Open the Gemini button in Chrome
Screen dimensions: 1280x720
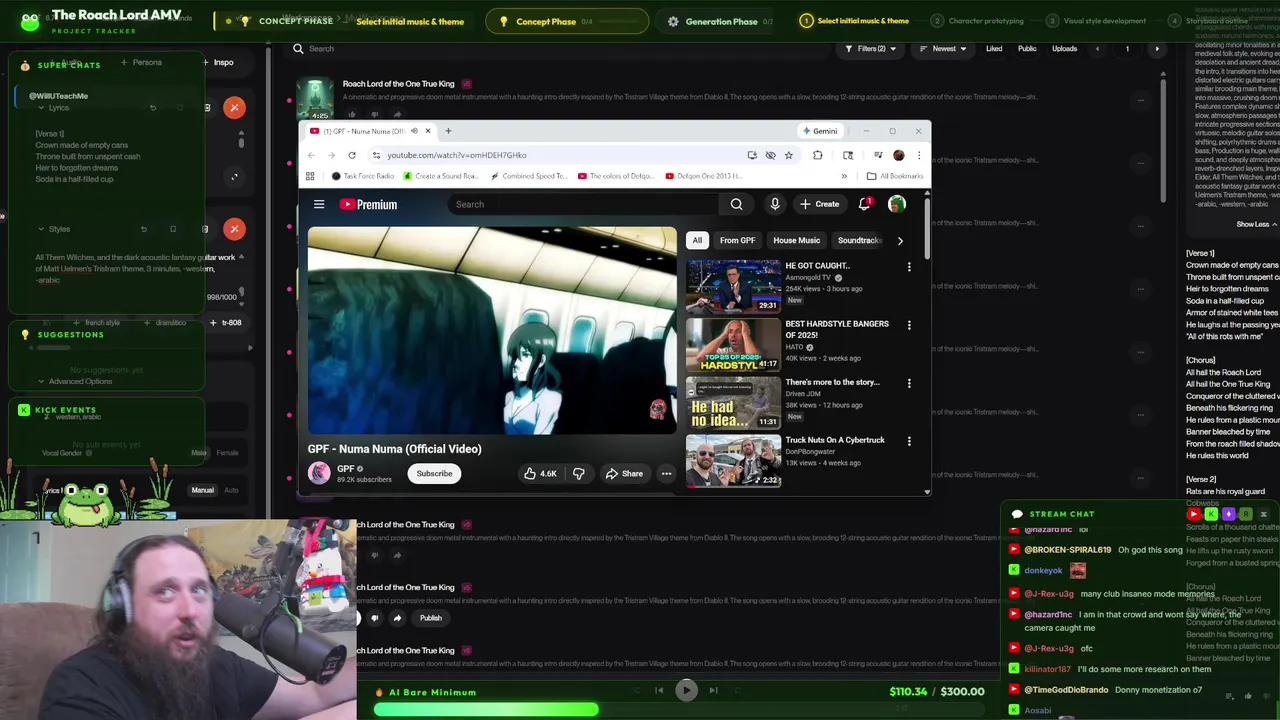click(x=819, y=131)
